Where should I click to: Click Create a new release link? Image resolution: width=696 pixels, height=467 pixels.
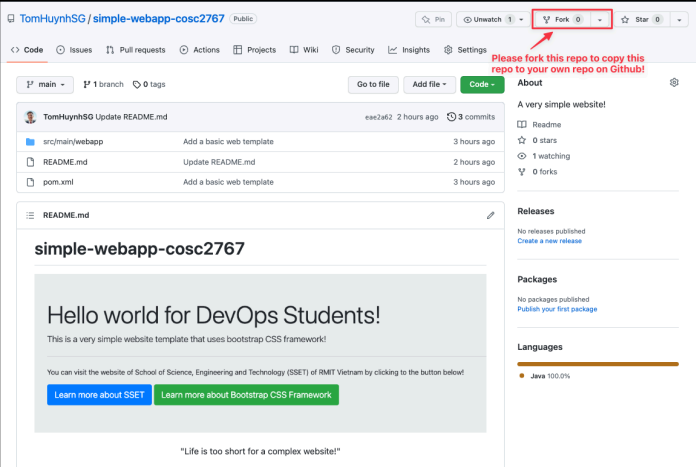(x=550, y=241)
